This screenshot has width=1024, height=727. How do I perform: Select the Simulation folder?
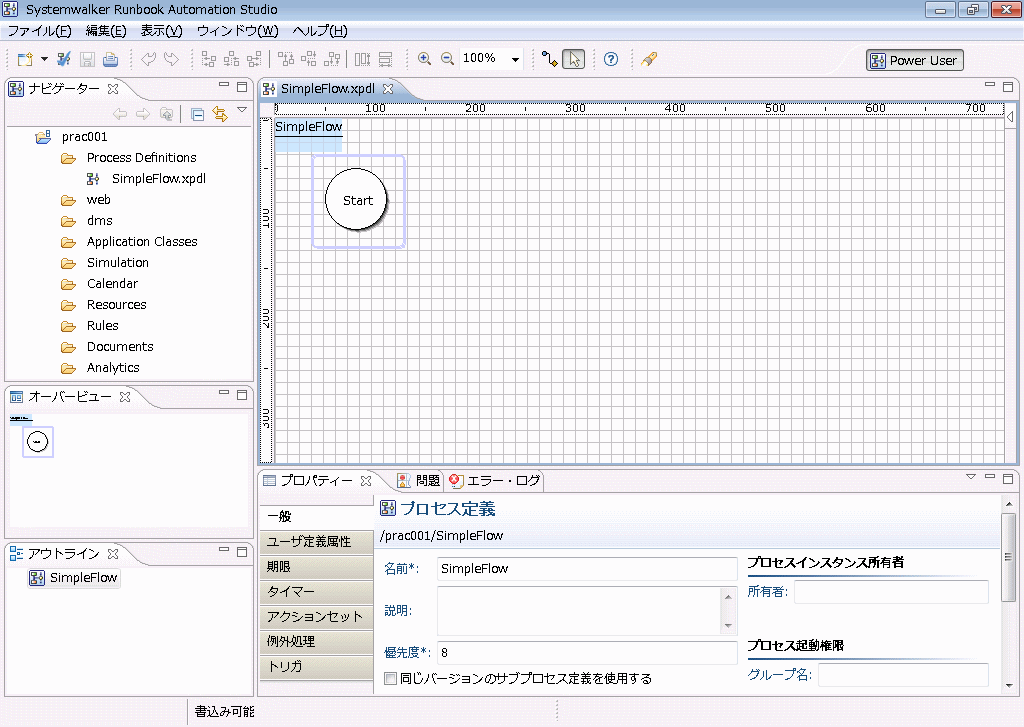118,262
